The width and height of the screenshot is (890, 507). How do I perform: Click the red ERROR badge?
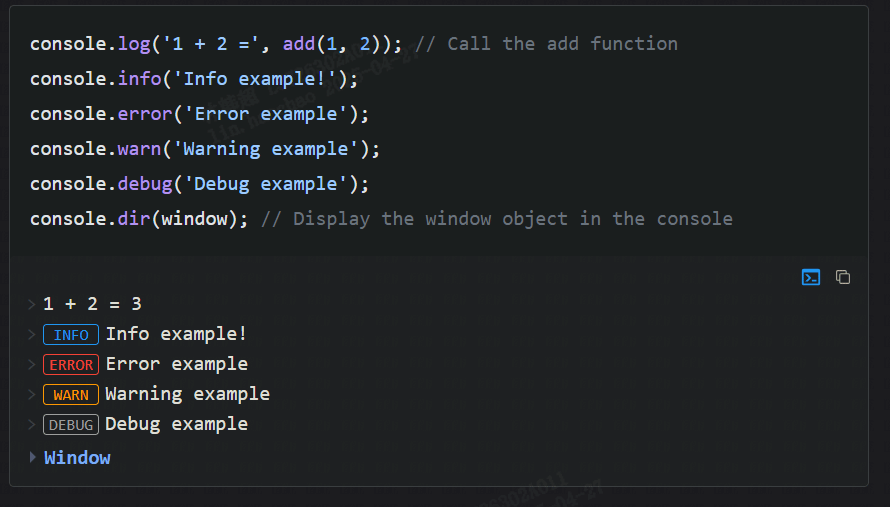click(x=71, y=365)
